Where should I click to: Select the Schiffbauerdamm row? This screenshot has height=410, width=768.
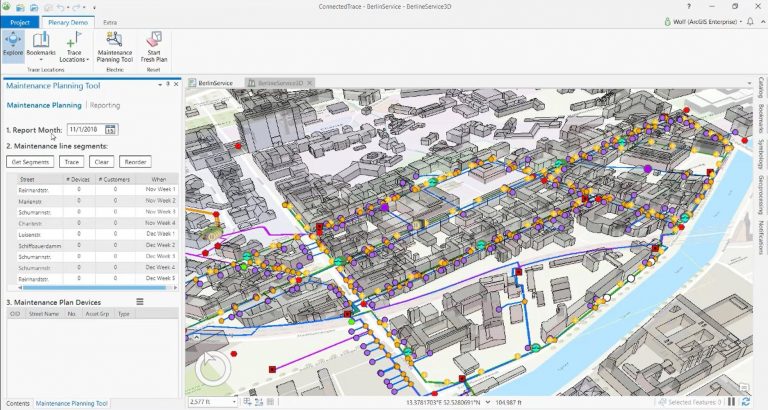pyautogui.click(x=96, y=245)
